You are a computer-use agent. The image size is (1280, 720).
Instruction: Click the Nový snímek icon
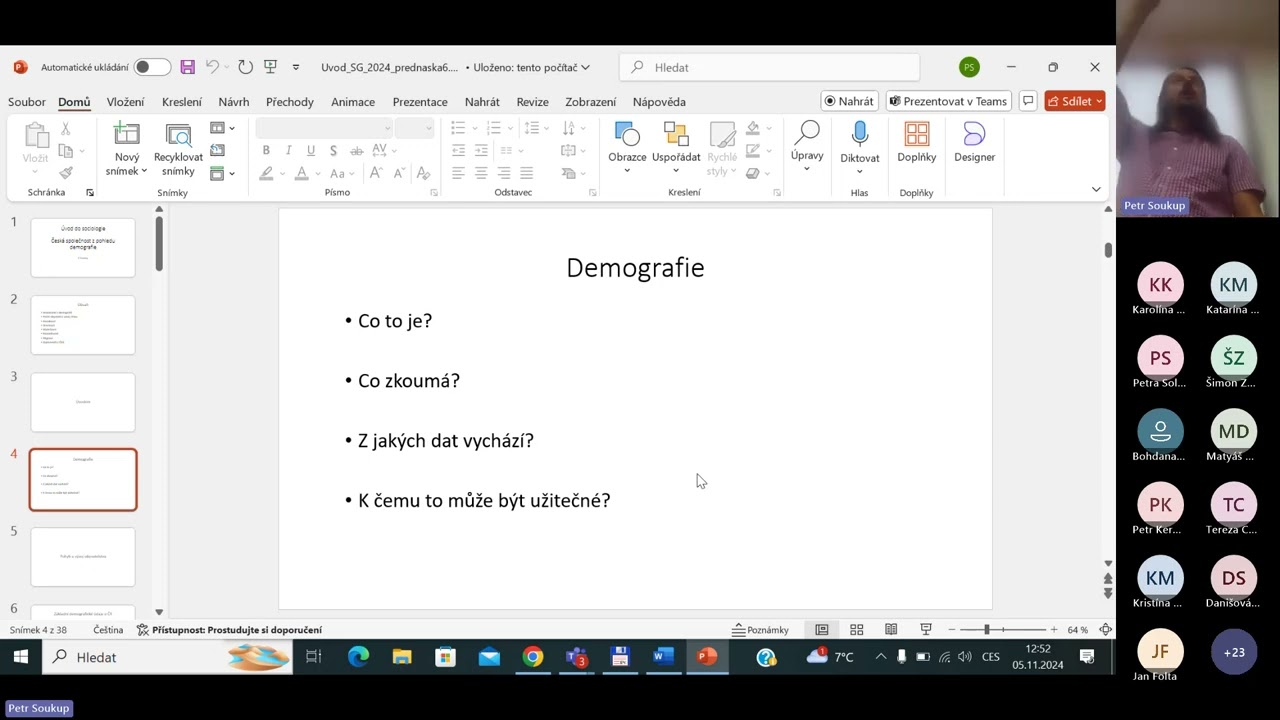[x=127, y=134]
